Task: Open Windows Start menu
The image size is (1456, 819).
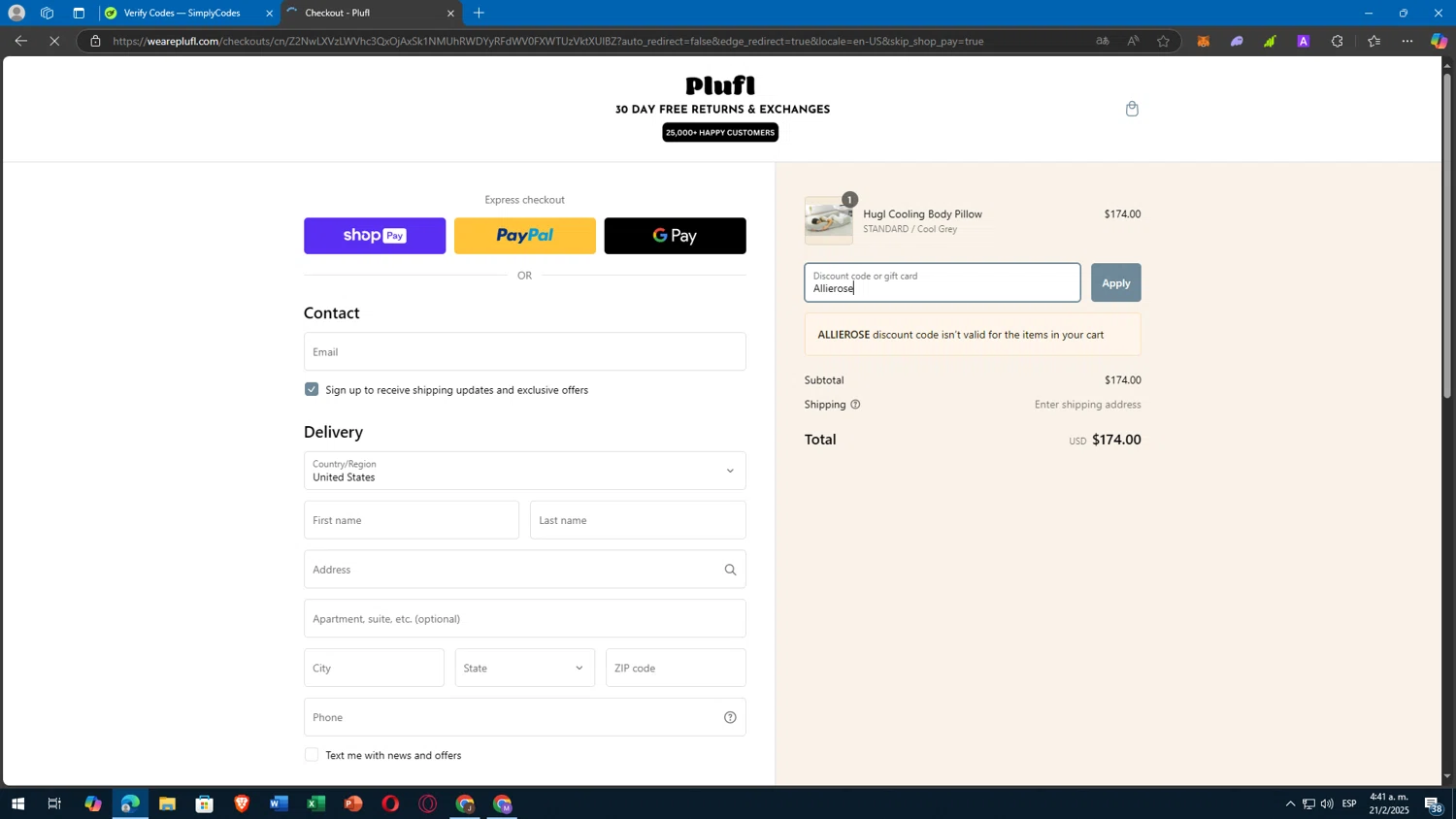Action: click(17, 803)
